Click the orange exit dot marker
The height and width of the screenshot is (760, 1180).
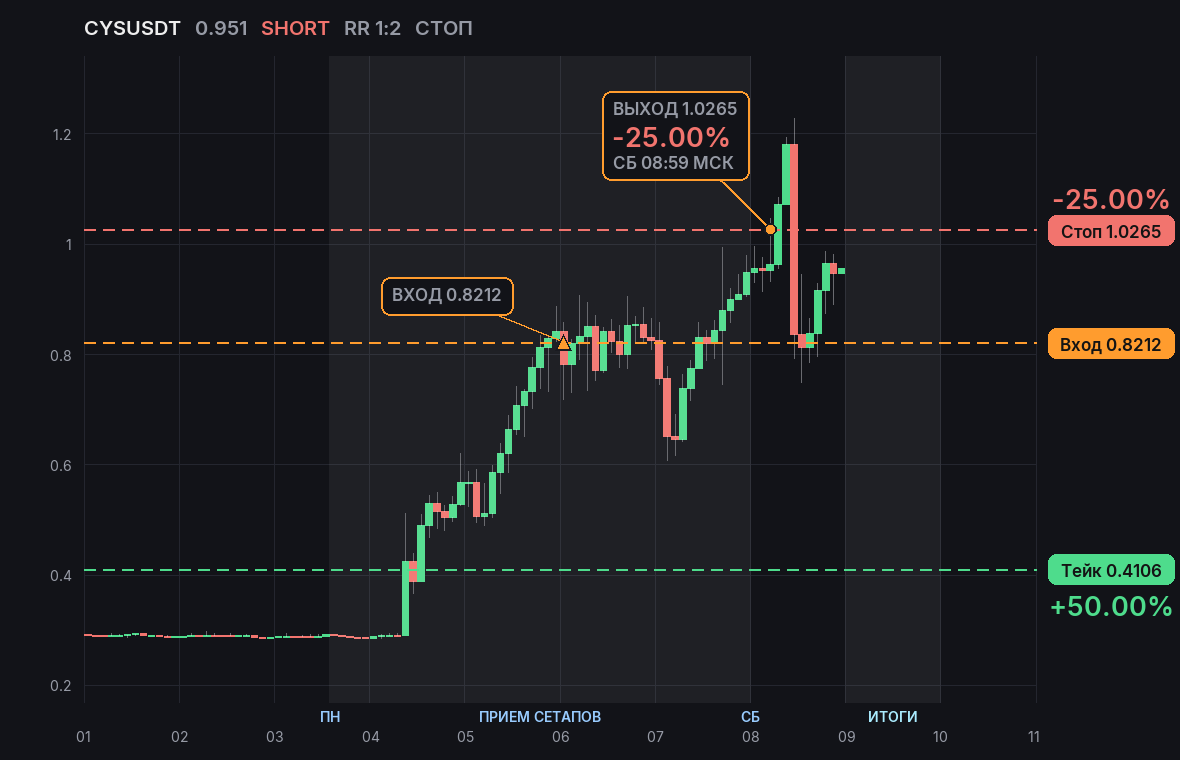click(x=771, y=230)
